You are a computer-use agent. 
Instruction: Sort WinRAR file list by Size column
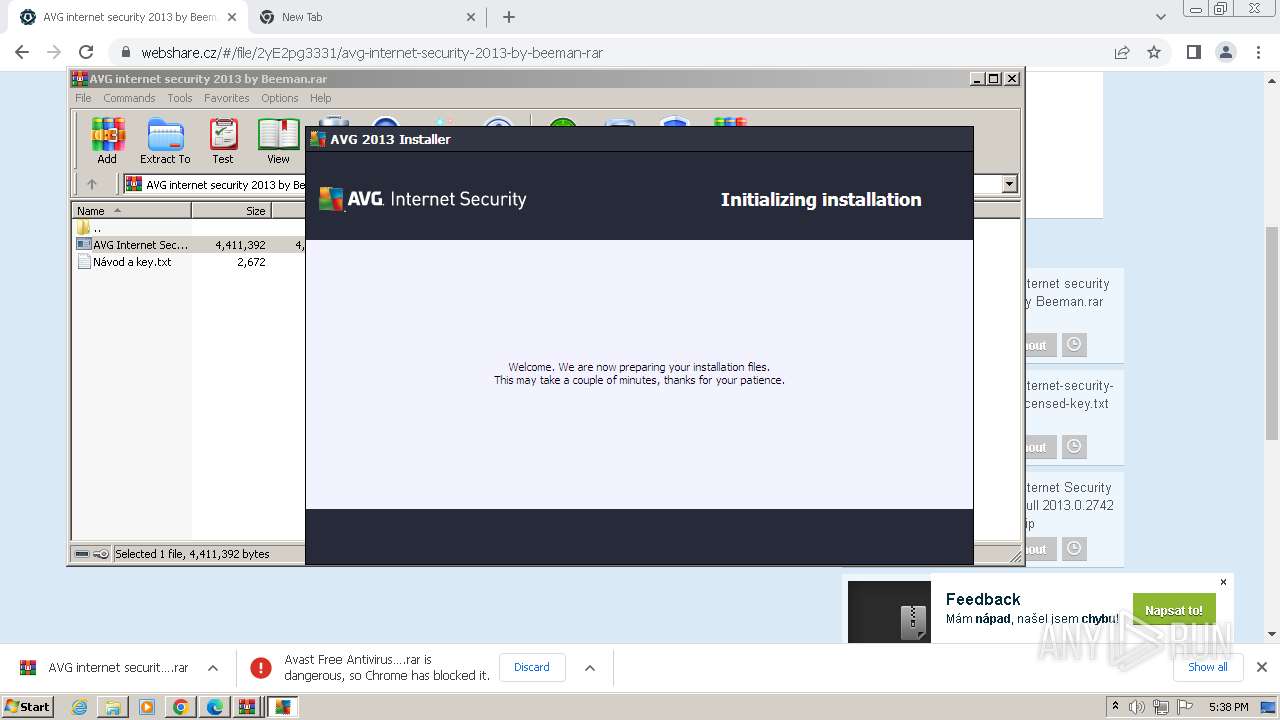[x=231, y=210]
